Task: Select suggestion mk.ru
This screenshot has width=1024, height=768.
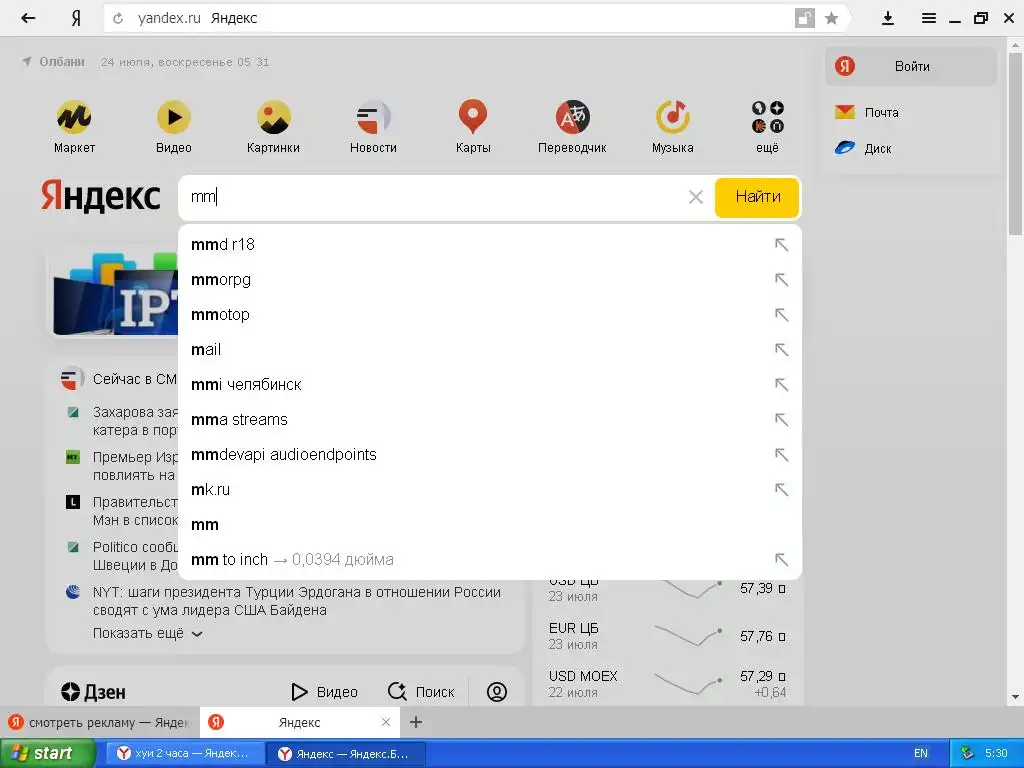Action: (x=490, y=489)
